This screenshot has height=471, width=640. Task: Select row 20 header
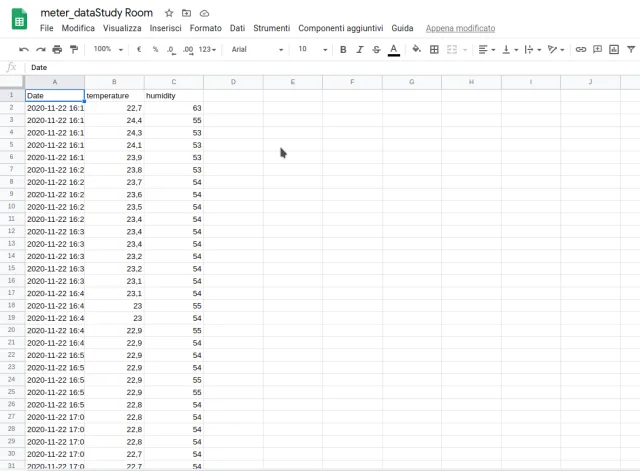pyautogui.click(x=12, y=330)
